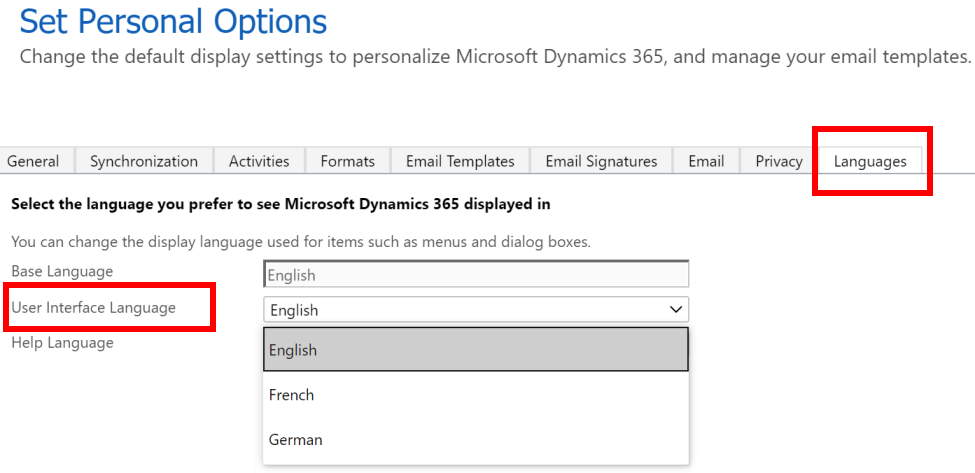Viewport: 975px width, 473px height.
Task: Open the Email Signatures tab
Action: 601,162
